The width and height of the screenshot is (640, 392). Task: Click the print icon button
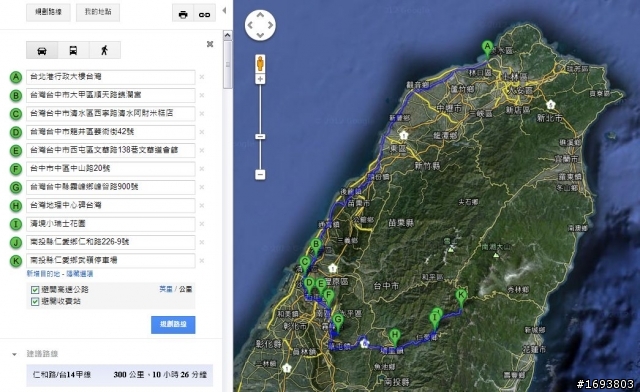[183, 14]
